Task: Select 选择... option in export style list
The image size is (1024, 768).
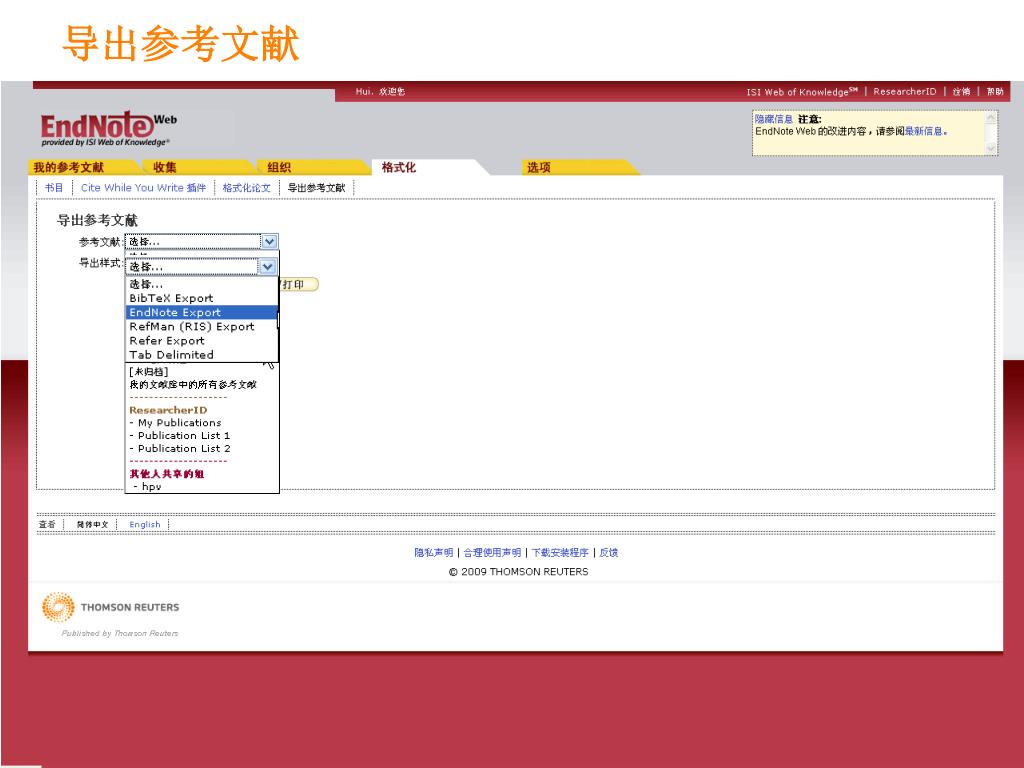Action: 146,285
